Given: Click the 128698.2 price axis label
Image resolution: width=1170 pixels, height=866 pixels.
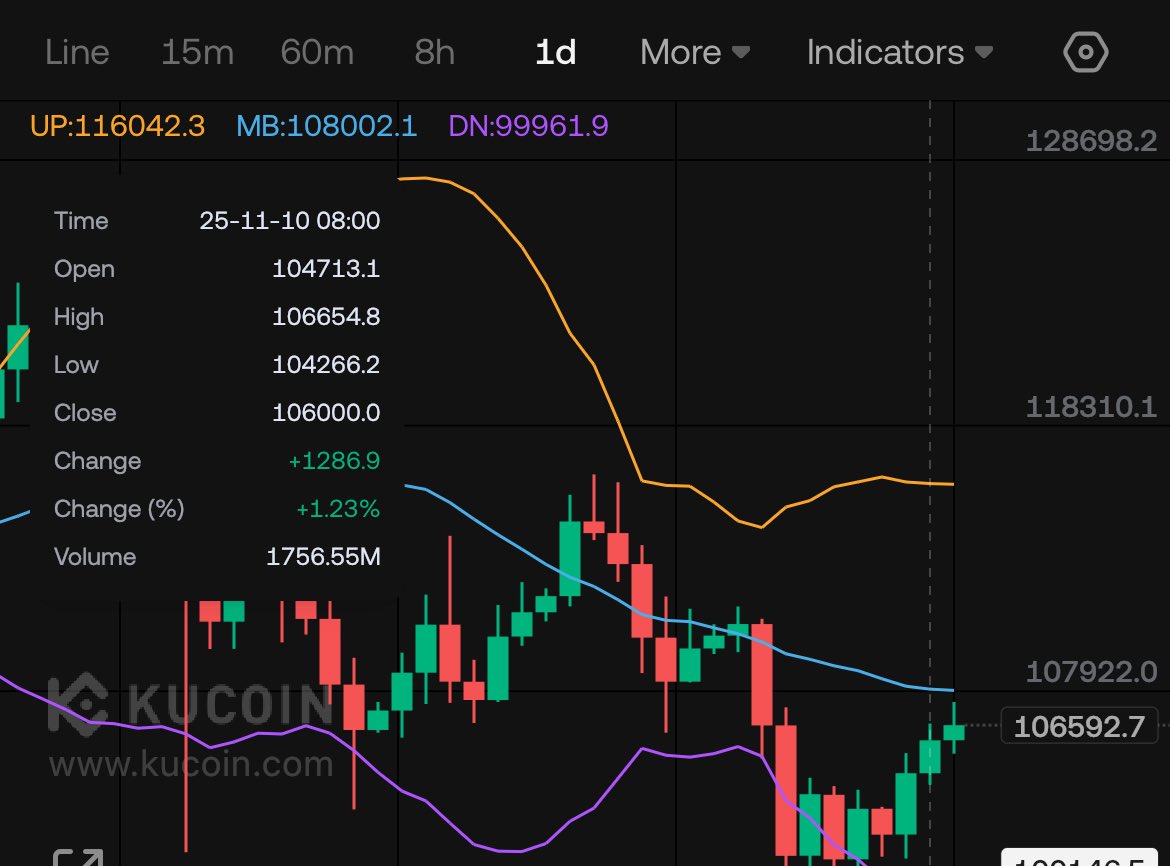Looking at the screenshot, I should pyautogui.click(x=1091, y=141).
